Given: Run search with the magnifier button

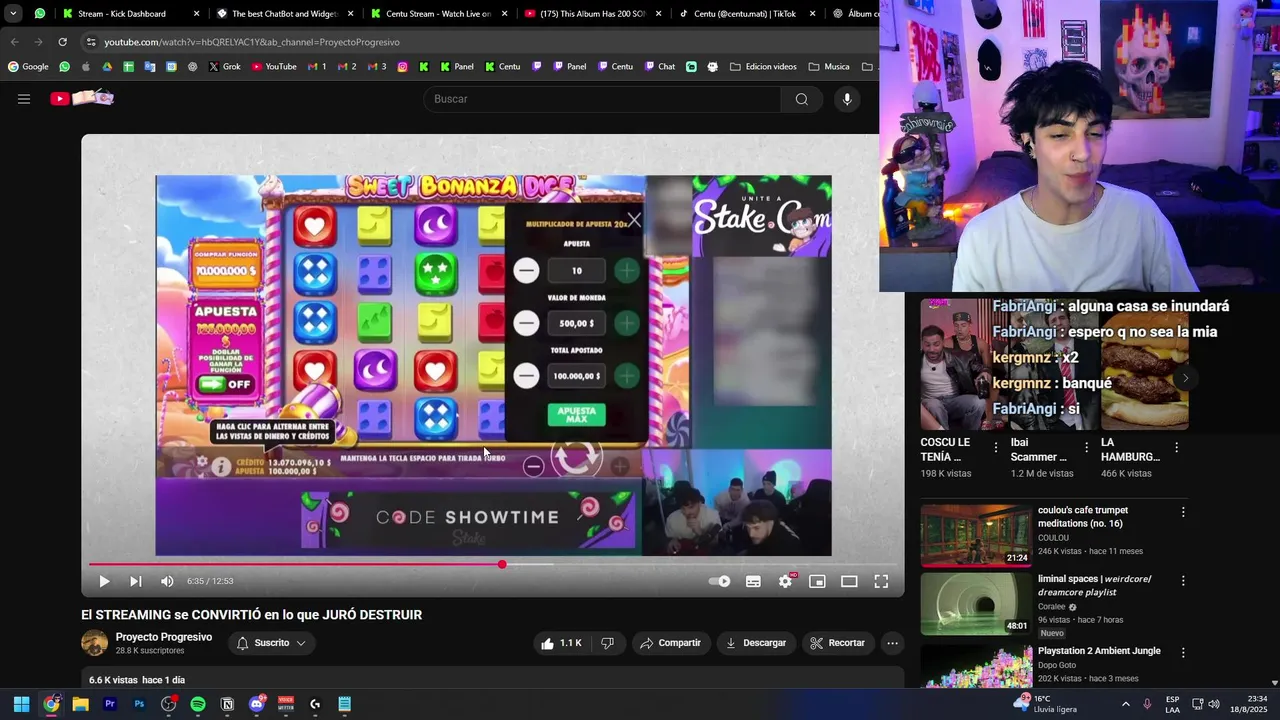Looking at the screenshot, I should pyautogui.click(x=801, y=99).
